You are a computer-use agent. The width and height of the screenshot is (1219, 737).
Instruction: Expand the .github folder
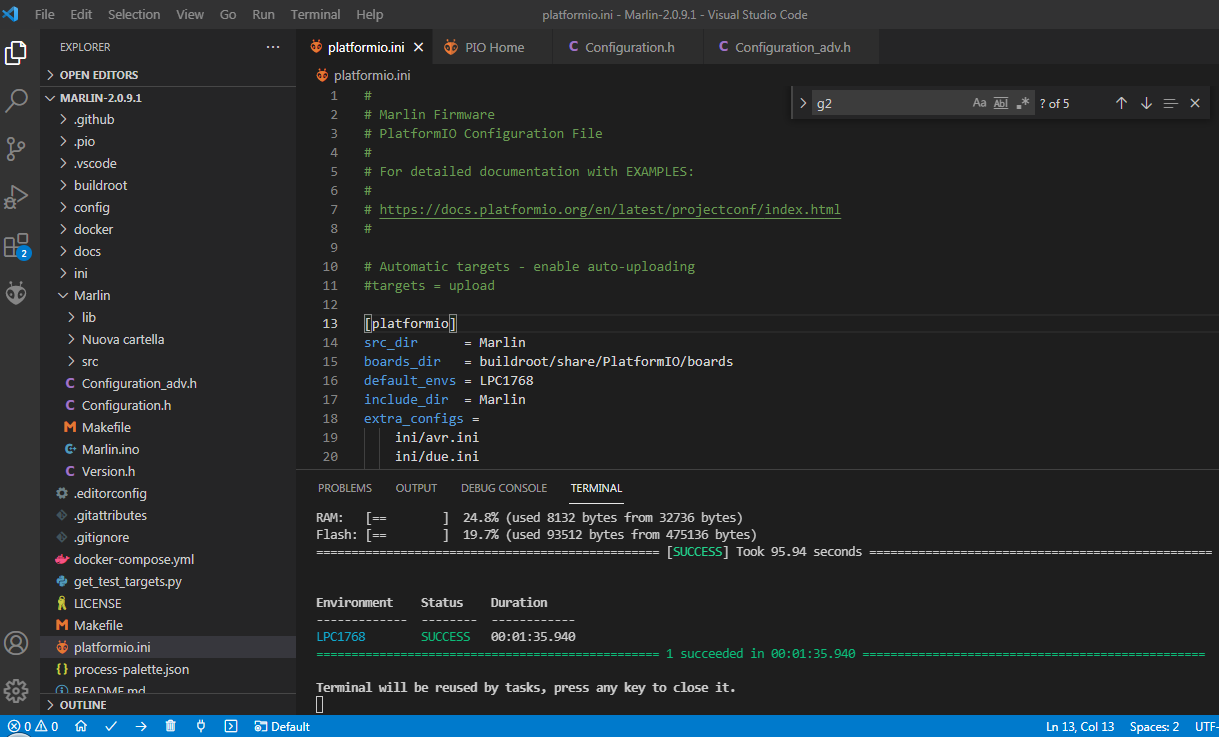point(168,119)
